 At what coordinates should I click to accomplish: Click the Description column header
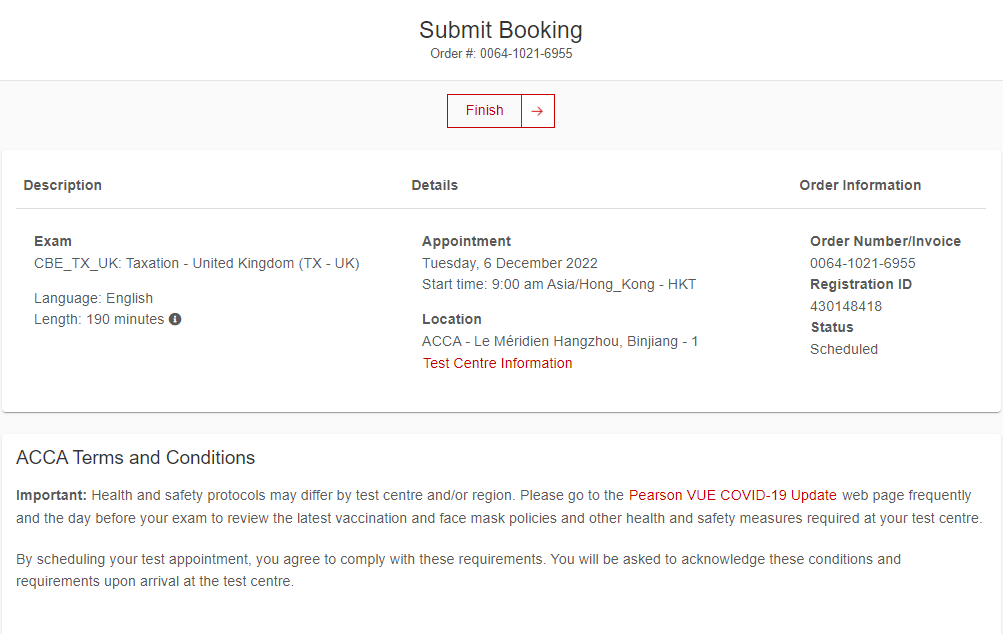click(x=63, y=185)
